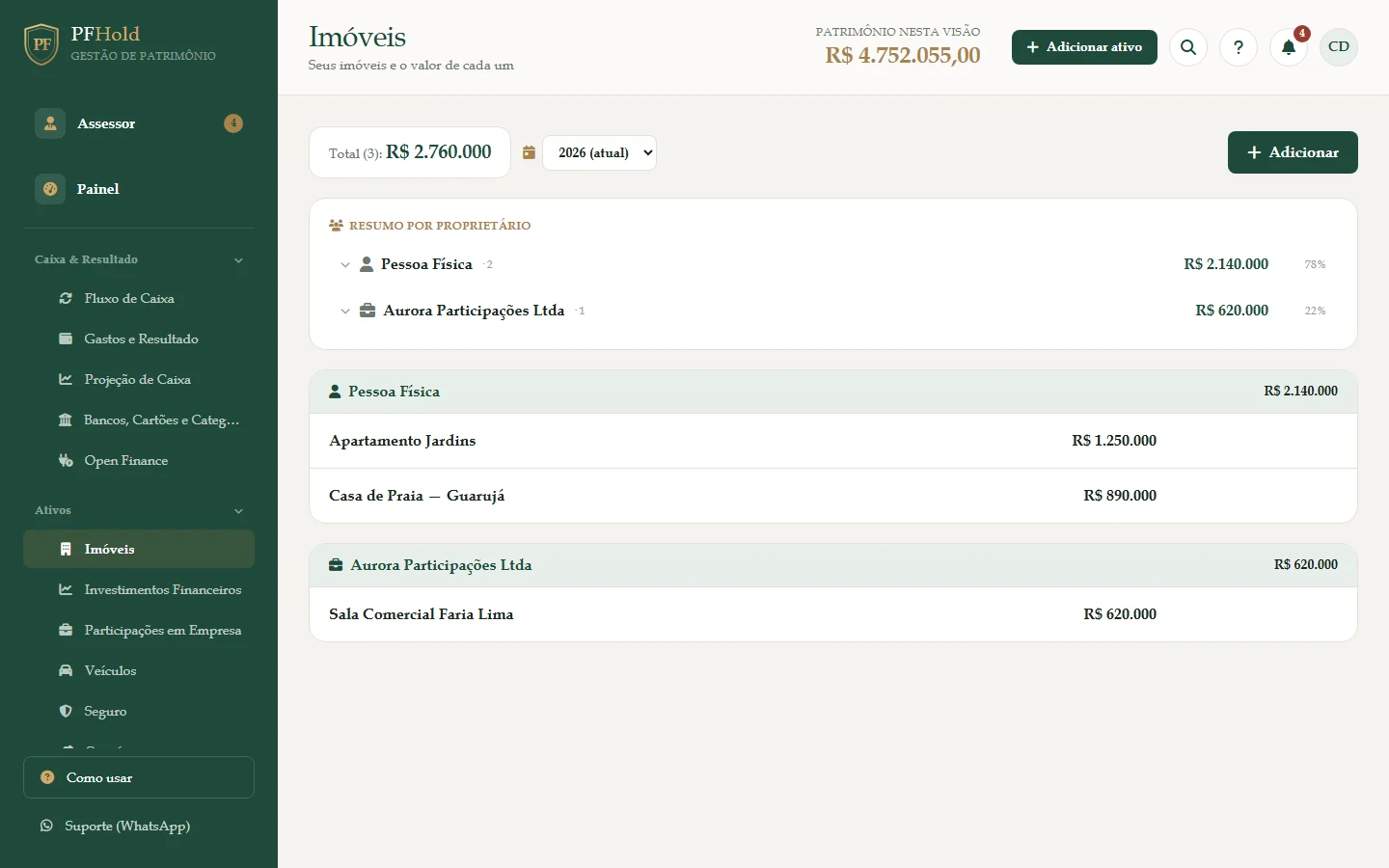1389x868 pixels.
Task: Open Investimentos Financeiros menu item
Action: coord(139,589)
